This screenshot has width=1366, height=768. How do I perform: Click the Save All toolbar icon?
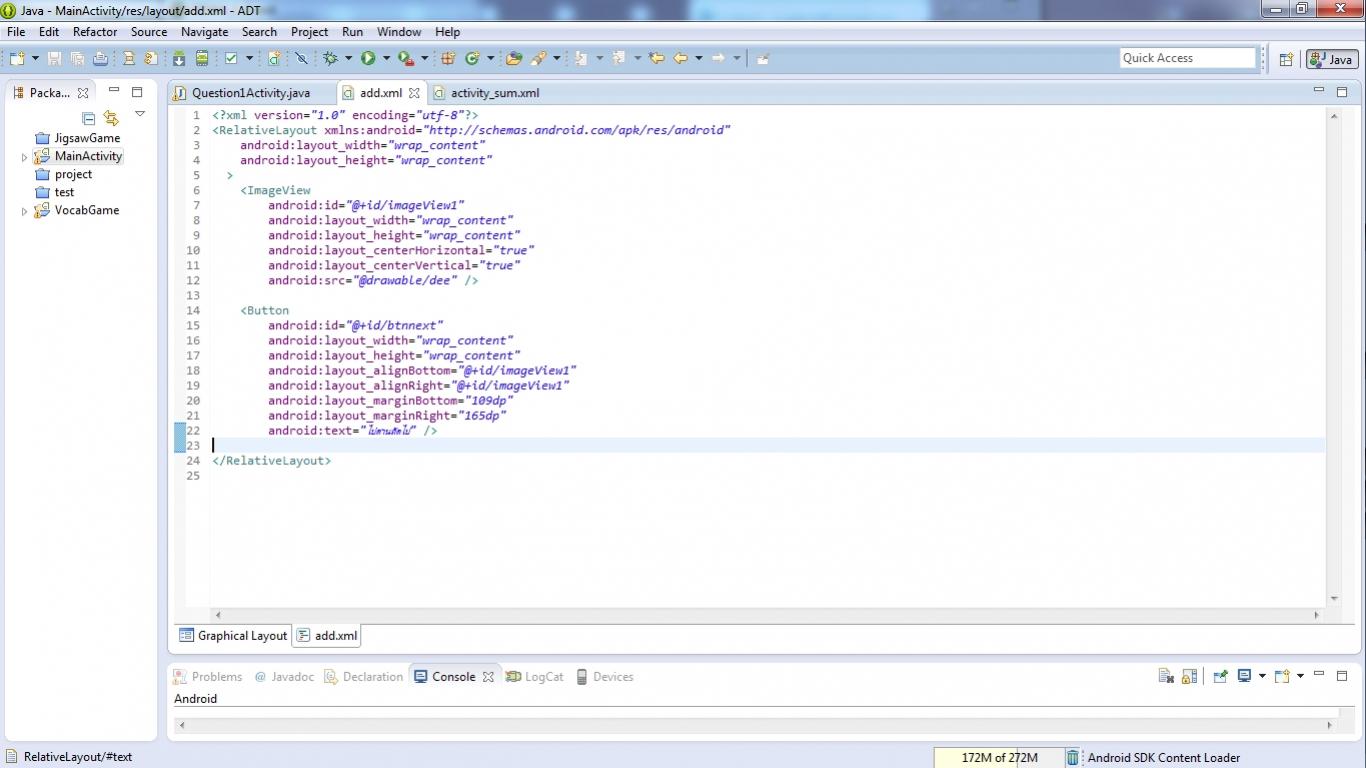point(77,58)
